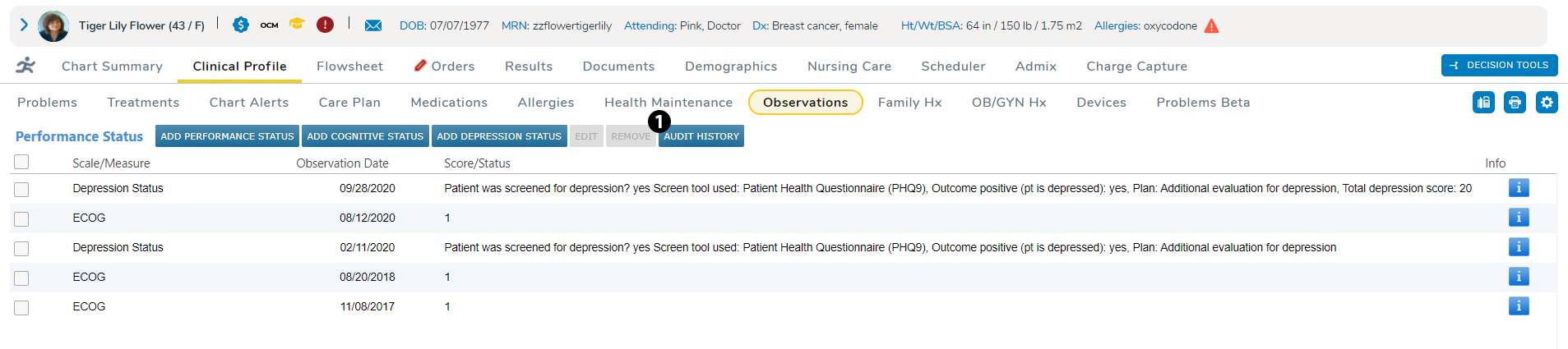Click the patient photo thumbnail
Image resolution: width=1568 pixels, height=349 pixels.
(53, 26)
